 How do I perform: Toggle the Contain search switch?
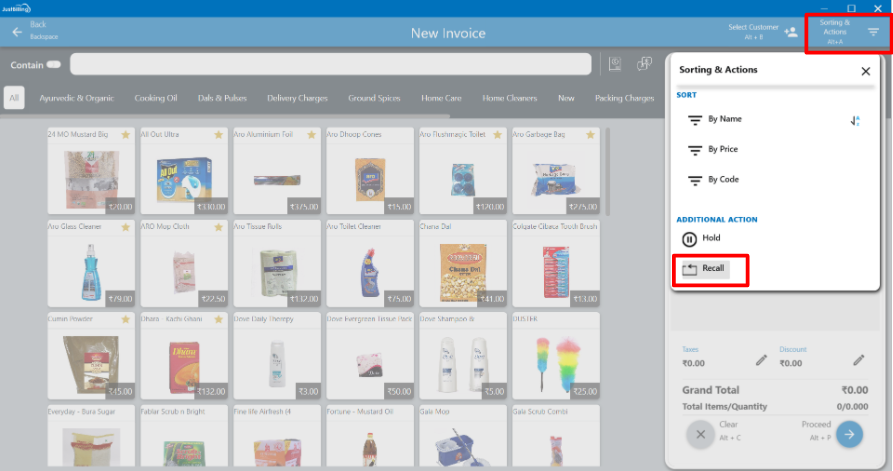pyautogui.click(x=53, y=65)
